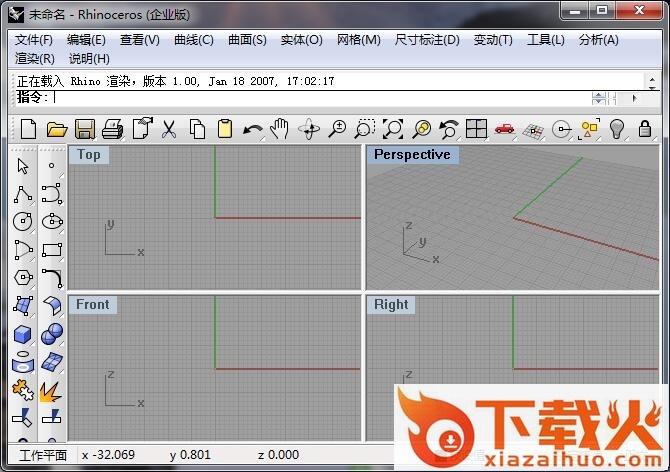This screenshot has width=670, height=472.
Task: Click the Top viewport title
Action: coord(89,155)
